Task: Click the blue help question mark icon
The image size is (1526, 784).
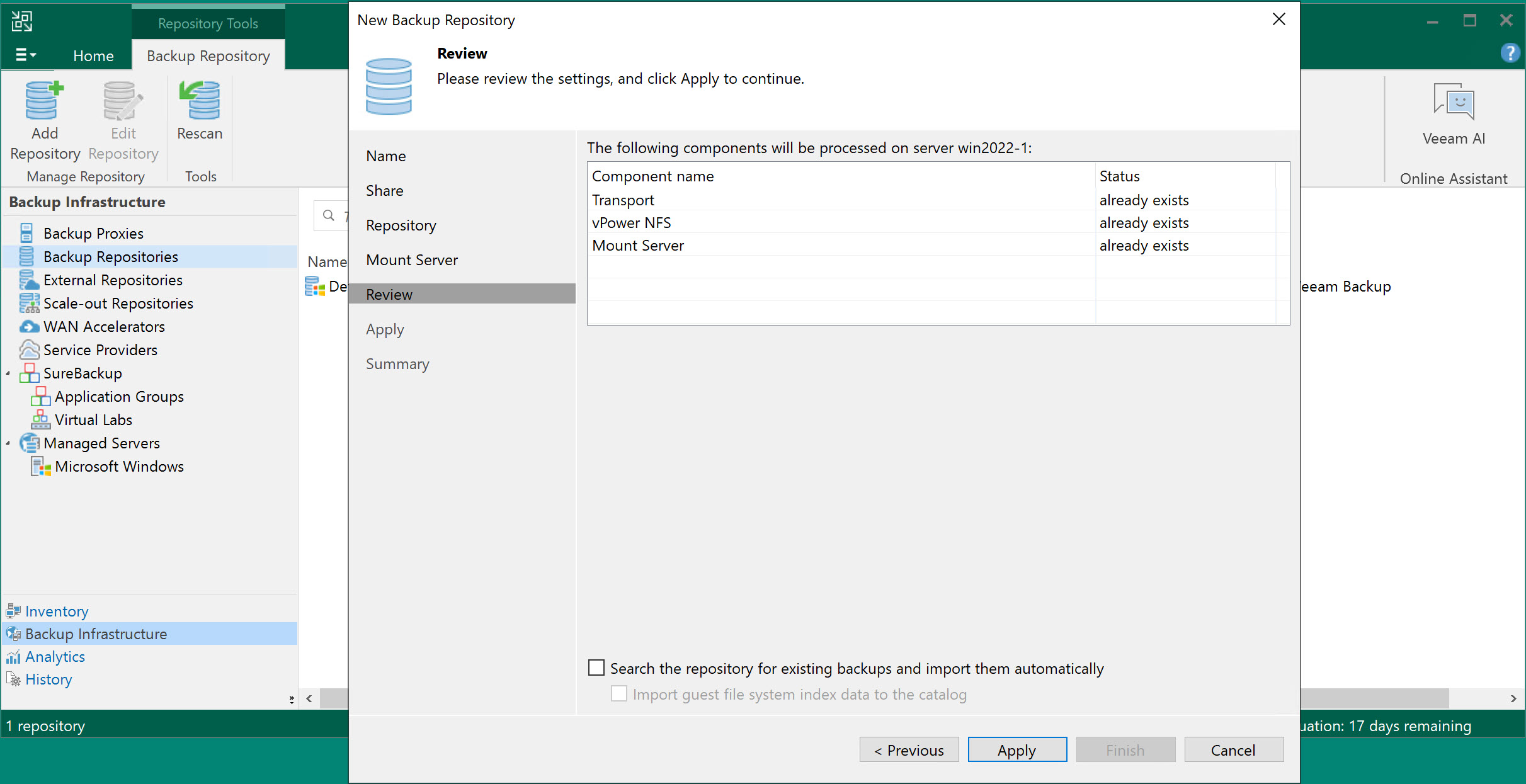Action: pos(1510,53)
